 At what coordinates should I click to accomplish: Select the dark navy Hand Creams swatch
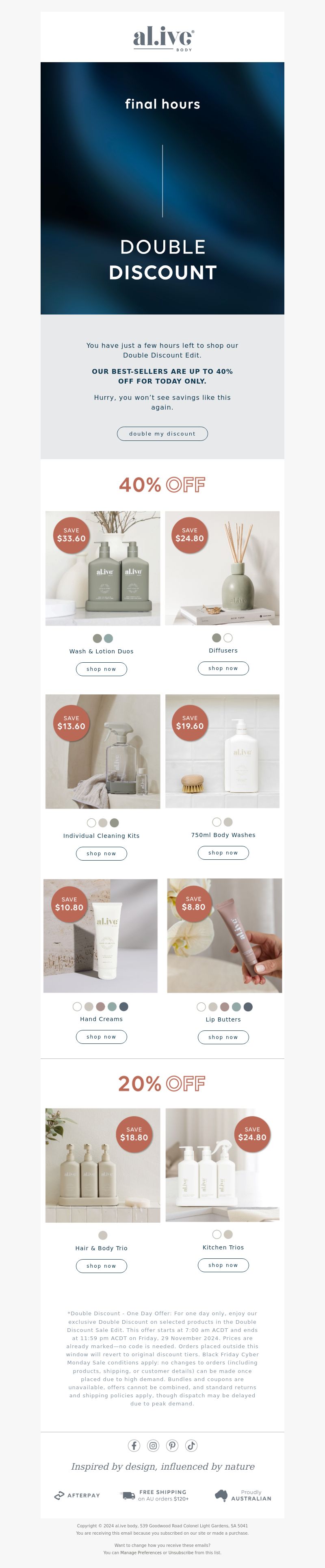pos(124,1006)
